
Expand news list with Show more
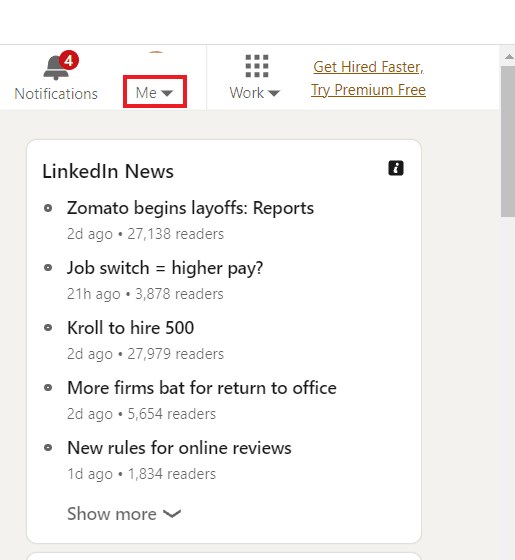124,514
